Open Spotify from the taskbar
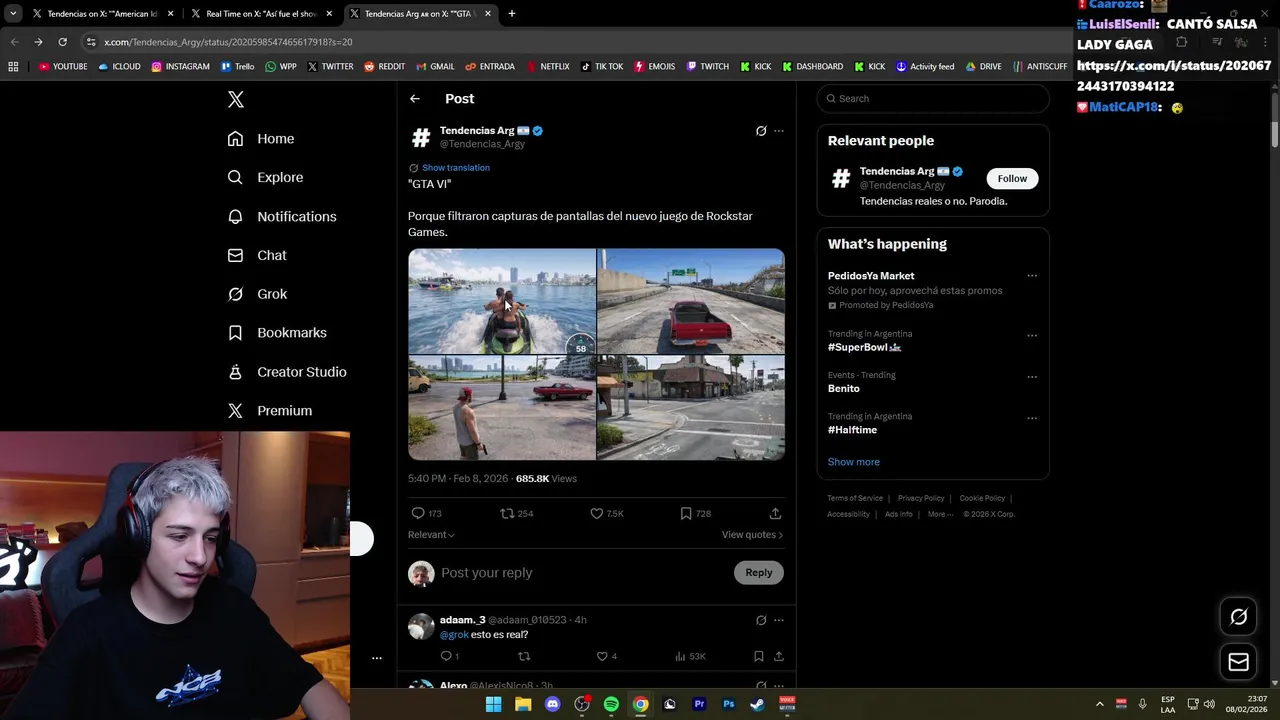This screenshot has width=1280, height=720. [611, 704]
